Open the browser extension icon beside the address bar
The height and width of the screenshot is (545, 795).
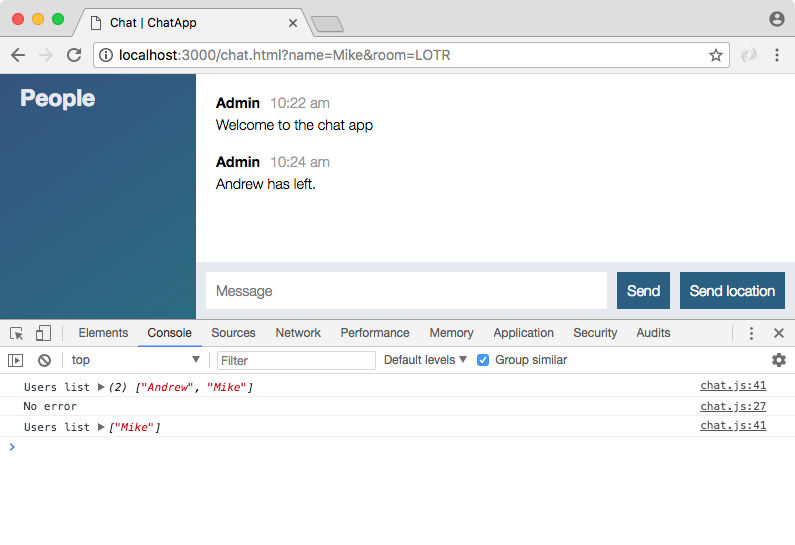pyautogui.click(x=748, y=55)
